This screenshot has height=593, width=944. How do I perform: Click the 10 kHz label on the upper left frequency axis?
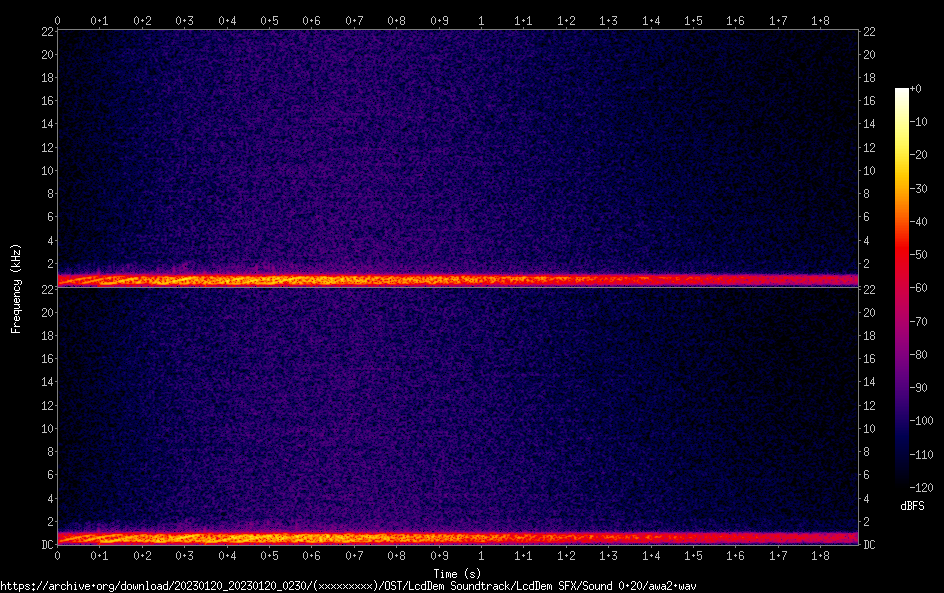pos(45,170)
